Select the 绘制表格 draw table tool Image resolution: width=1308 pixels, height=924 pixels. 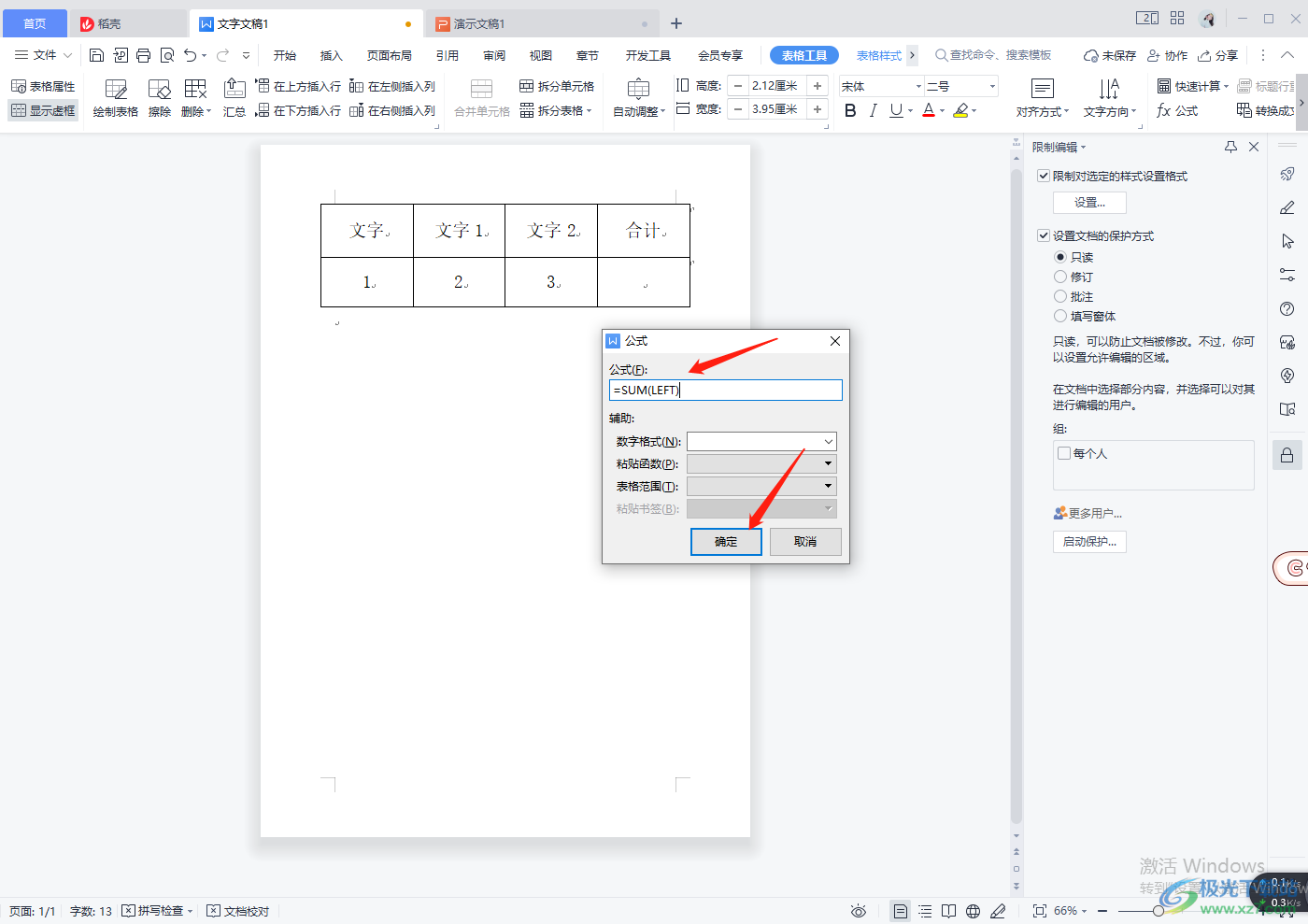[x=116, y=98]
